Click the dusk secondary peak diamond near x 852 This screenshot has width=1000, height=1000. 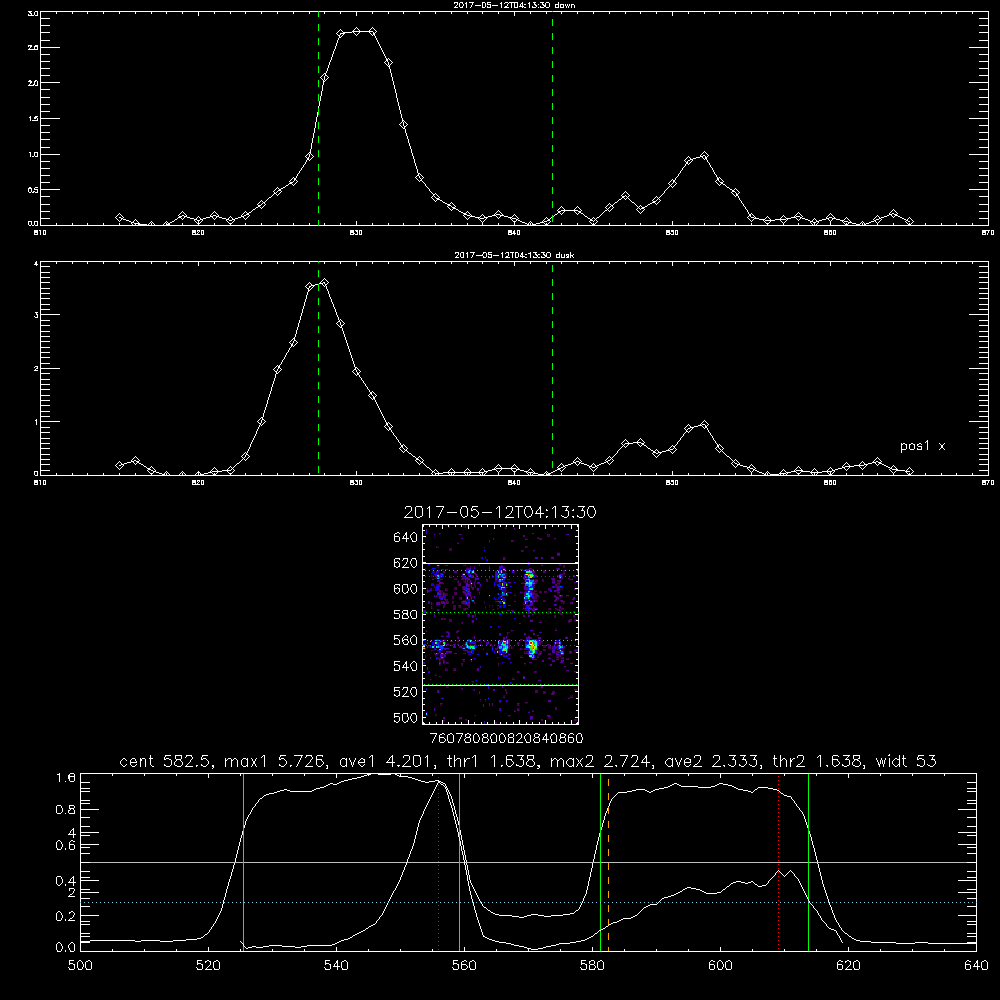(x=704, y=424)
